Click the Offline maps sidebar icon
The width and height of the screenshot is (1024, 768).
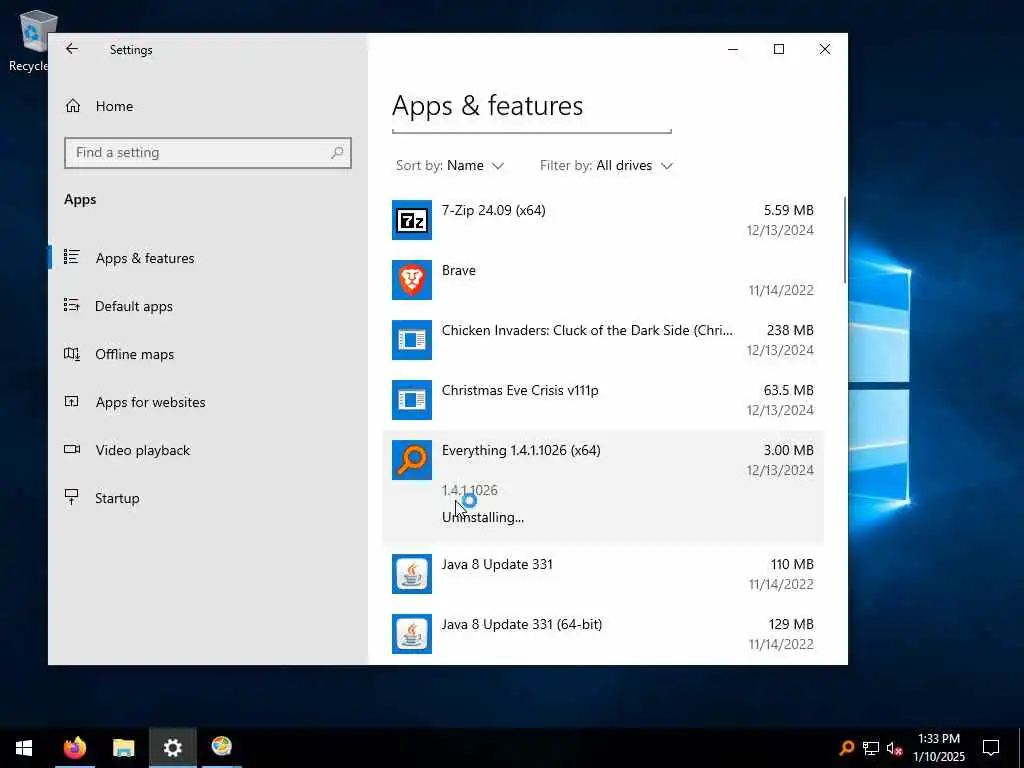point(72,354)
